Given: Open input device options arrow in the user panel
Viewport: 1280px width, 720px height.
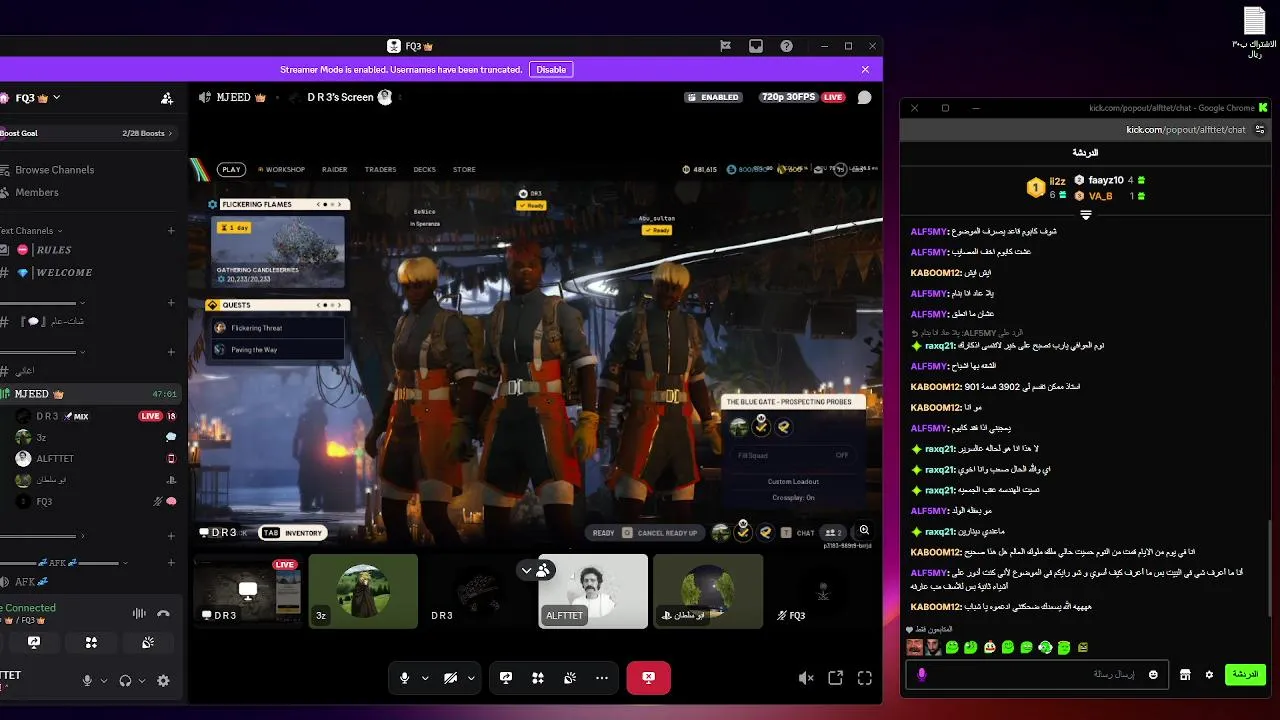Looking at the screenshot, I should click(x=103, y=680).
